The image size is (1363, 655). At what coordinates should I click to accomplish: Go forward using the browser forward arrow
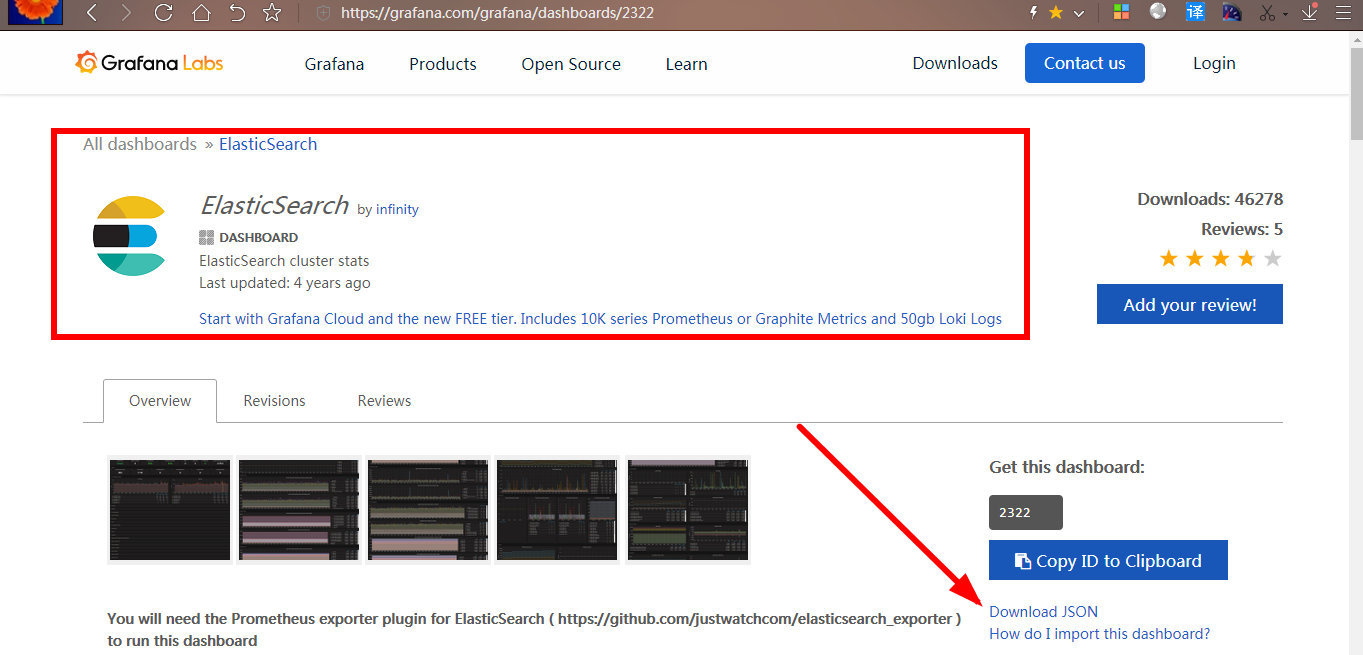(x=125, y=13)
